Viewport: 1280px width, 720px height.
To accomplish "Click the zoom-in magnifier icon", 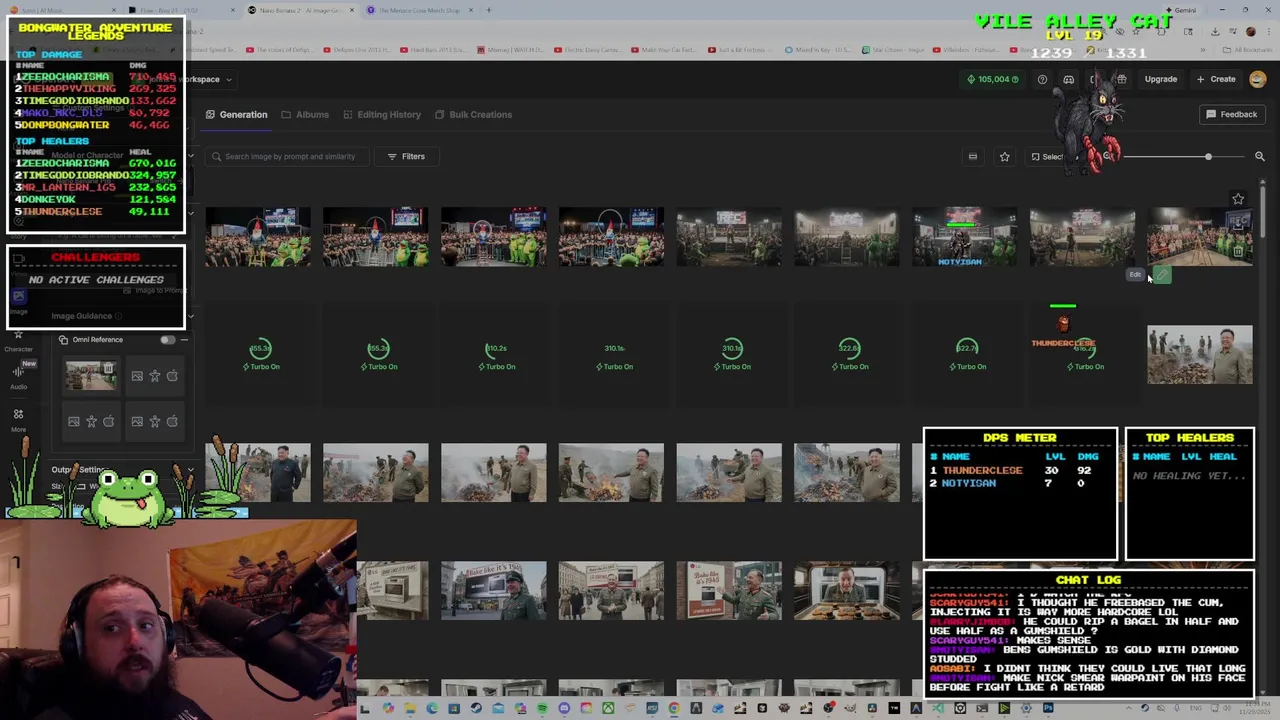I will [1259, 156].
